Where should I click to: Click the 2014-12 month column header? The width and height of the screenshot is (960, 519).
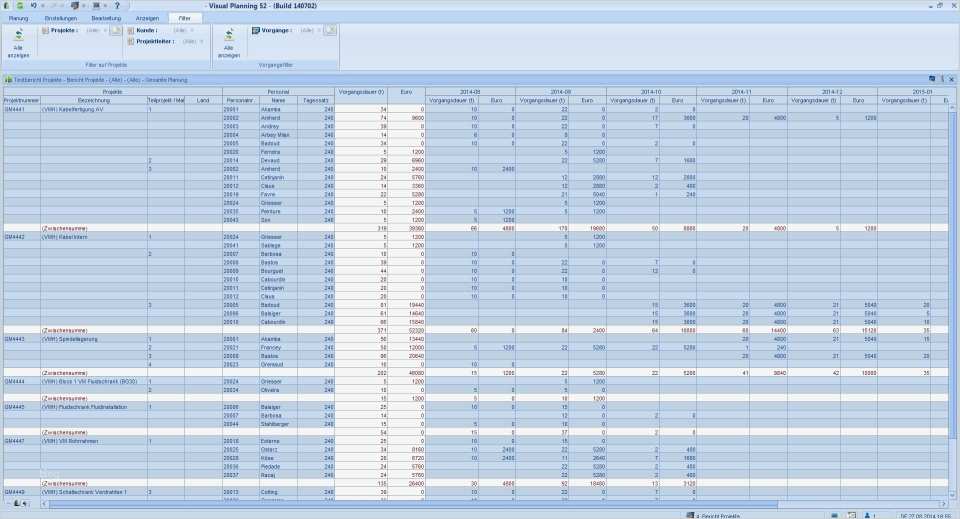pos(831,92)
